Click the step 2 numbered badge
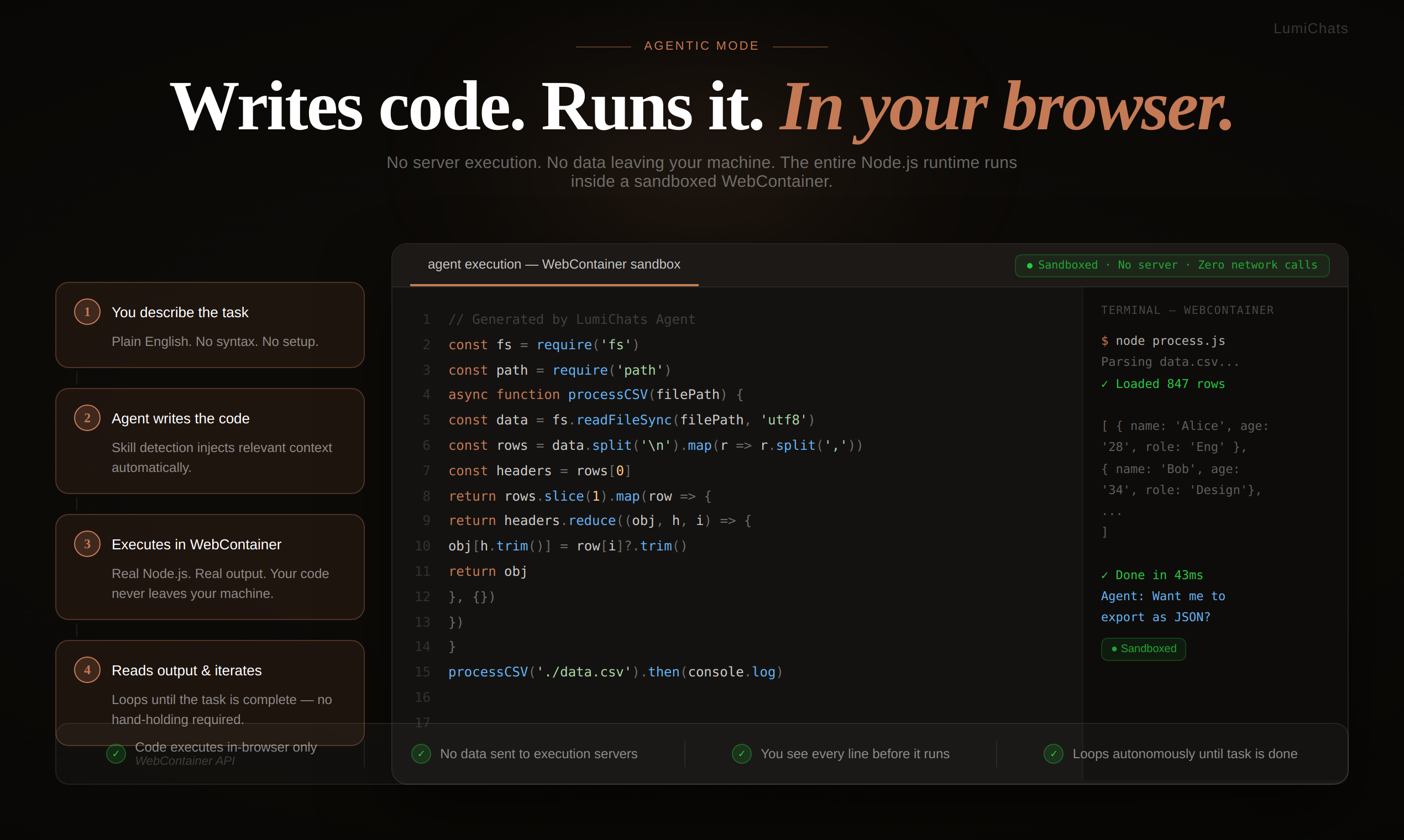The image size is (1404, 840). [87, 418]
